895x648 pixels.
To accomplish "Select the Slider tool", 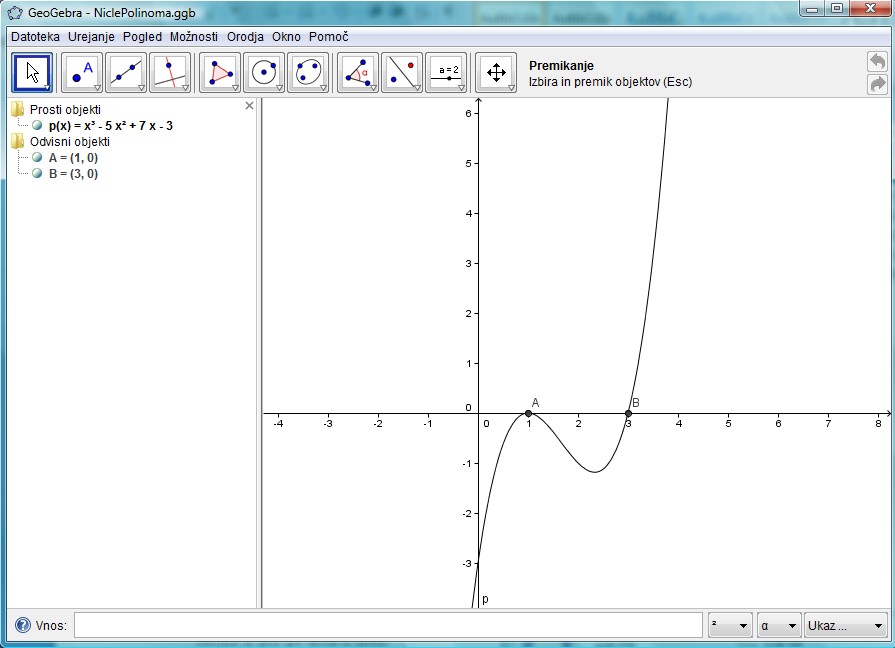I will [446, 72].
